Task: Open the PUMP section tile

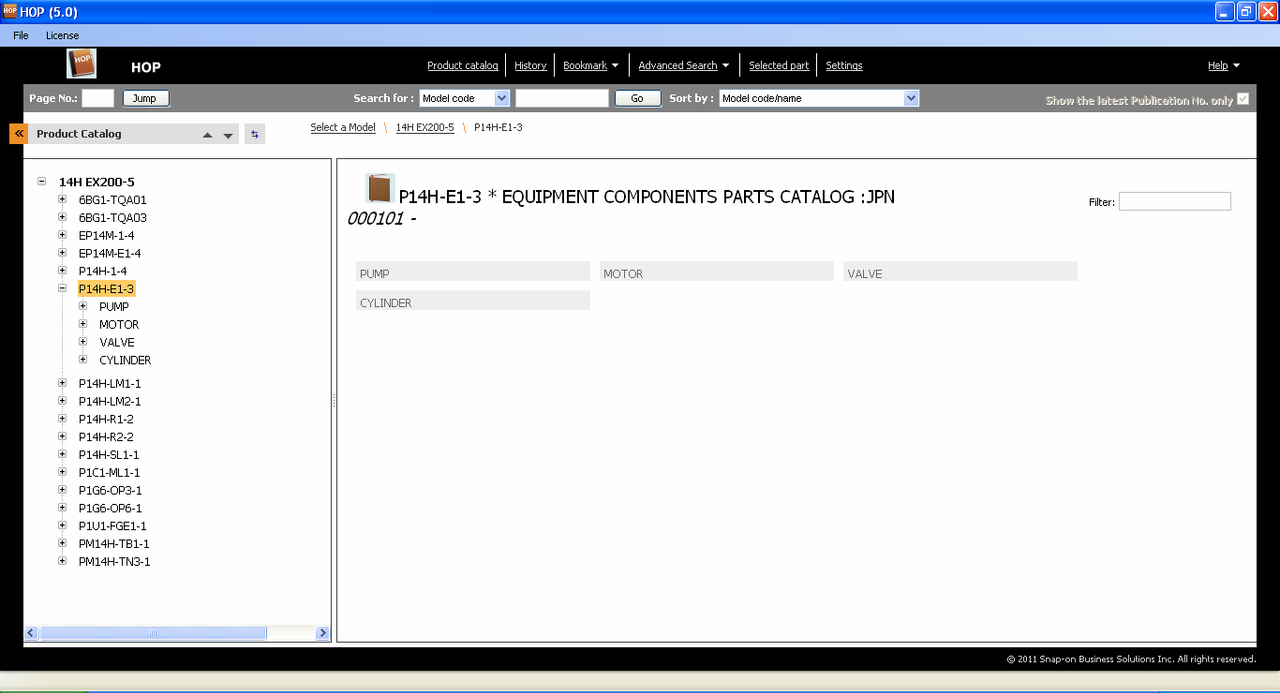Action: 473,272
